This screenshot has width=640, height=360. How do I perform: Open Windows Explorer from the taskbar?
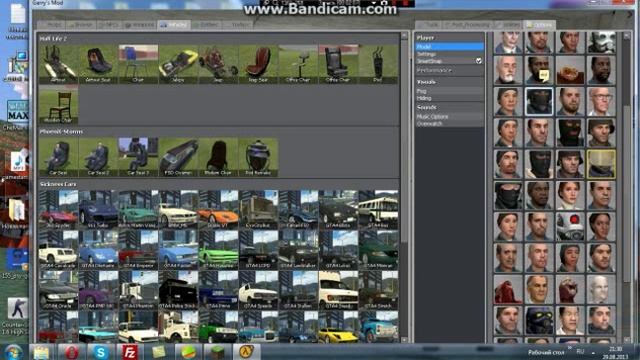click(42, 352)
